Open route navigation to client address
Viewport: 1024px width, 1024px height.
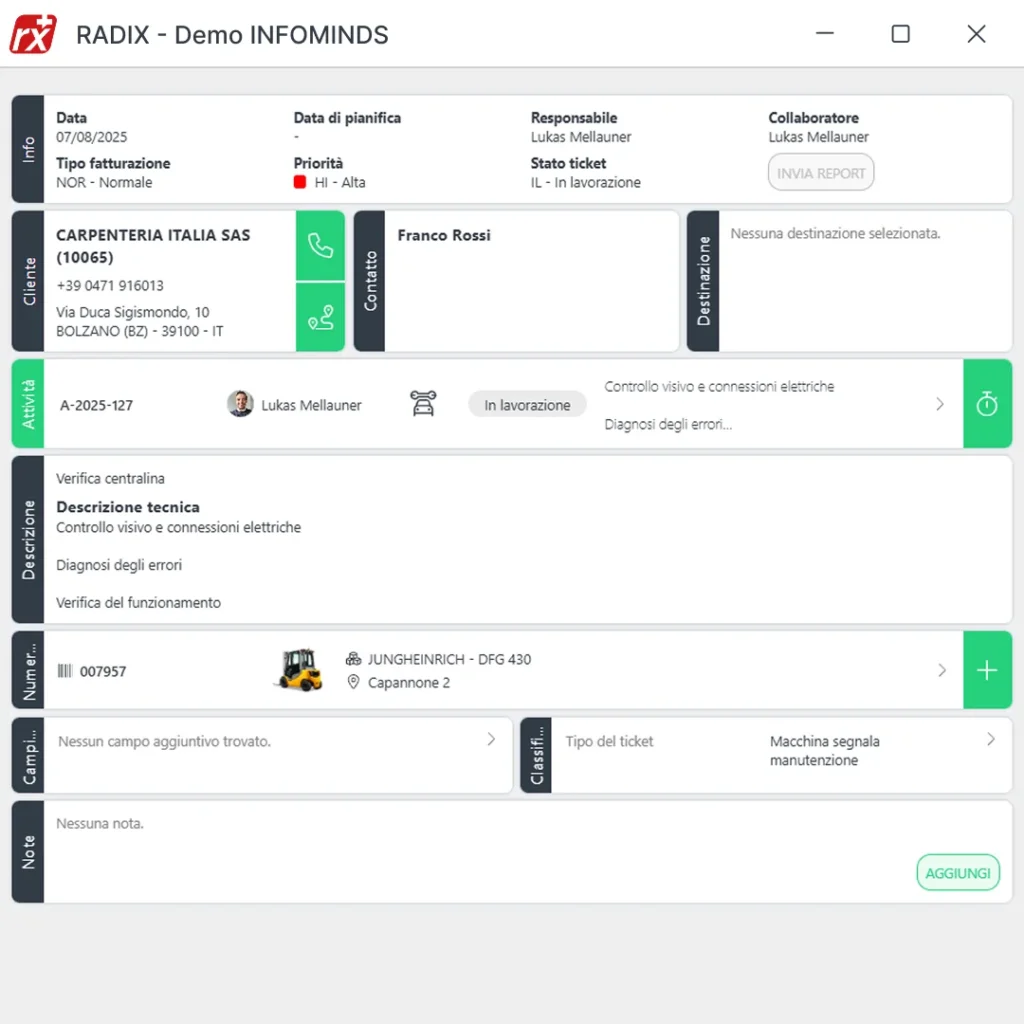pos(320,317)
